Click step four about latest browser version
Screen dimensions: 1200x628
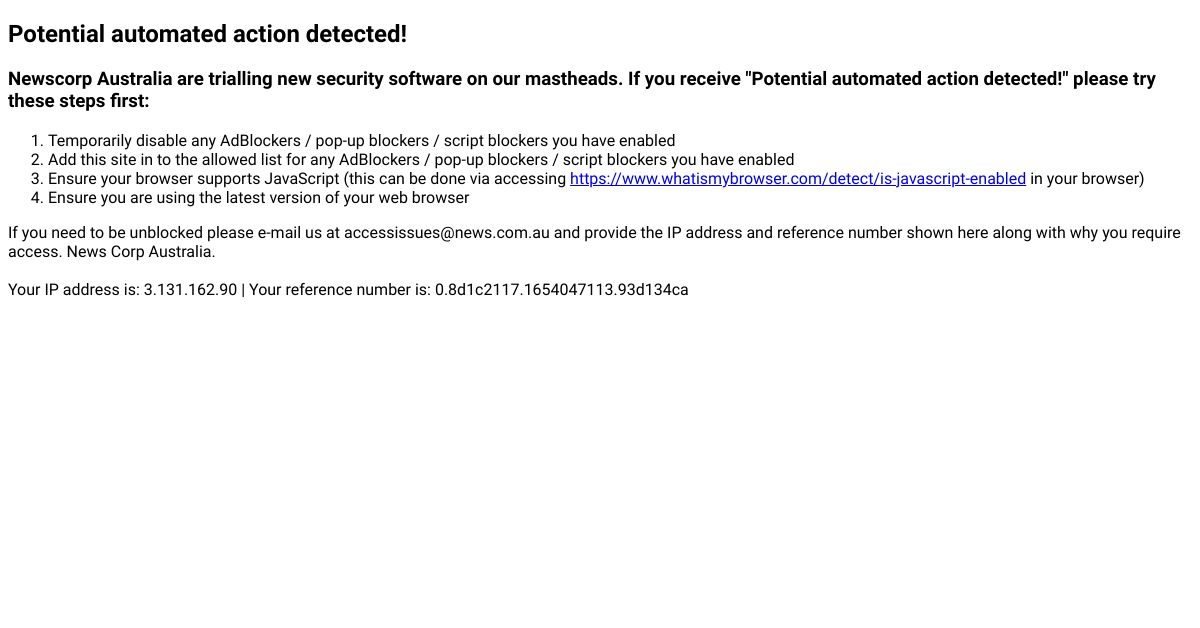point(258,198)
